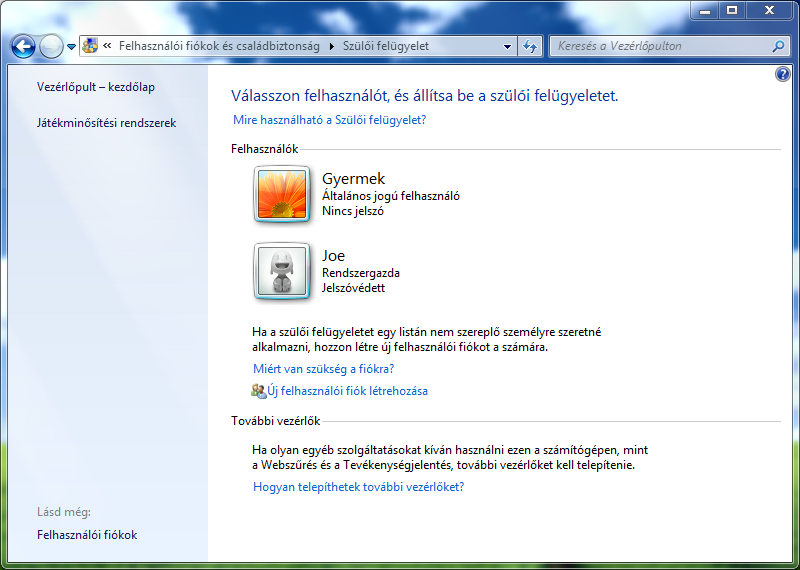Screen dimensions: 800x570
Task: Open Vezérlőpult – kezdőlap link
Action: [x=96, y=87]
